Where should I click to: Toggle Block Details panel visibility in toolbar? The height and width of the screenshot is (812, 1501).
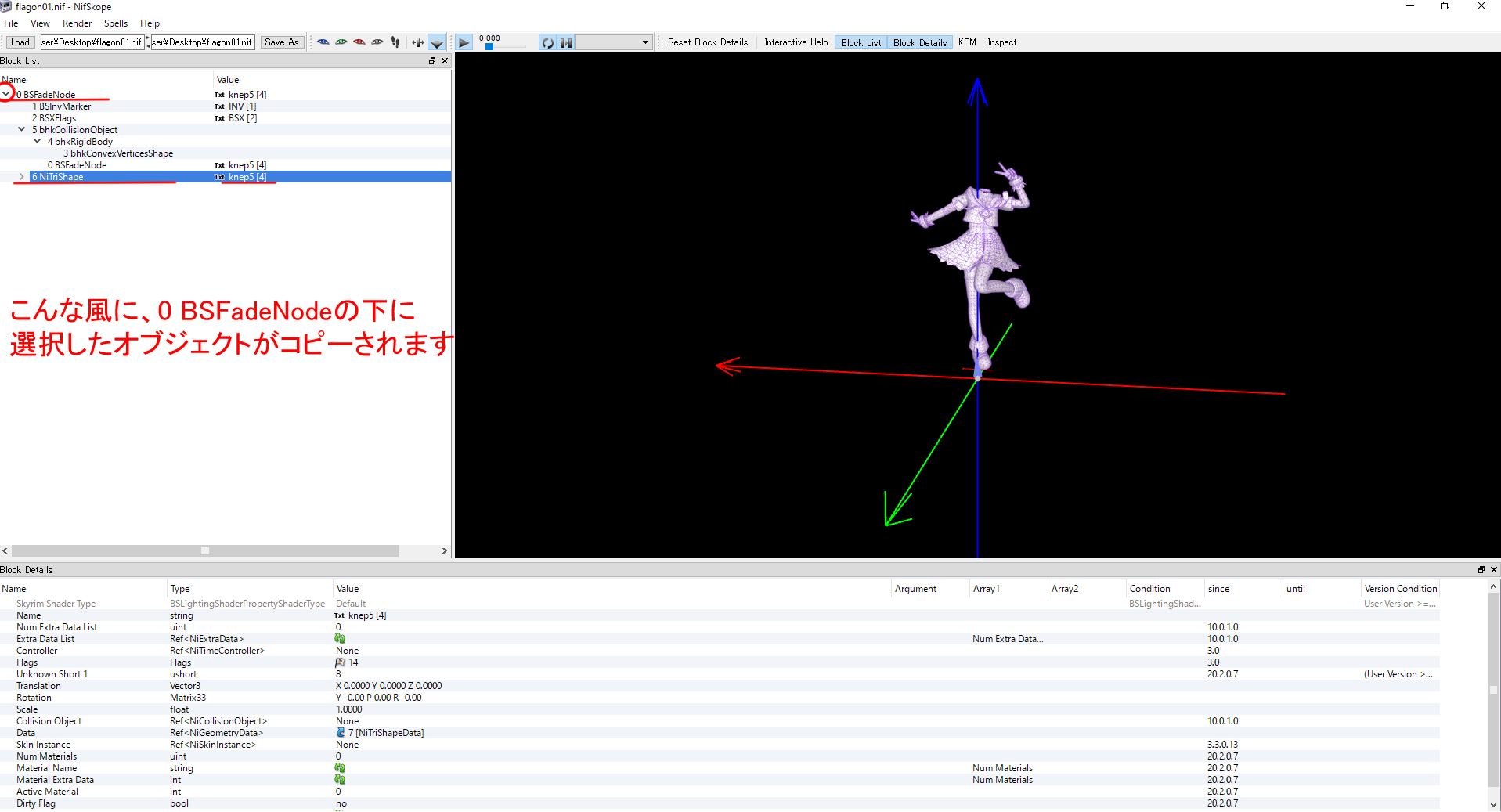tap(920, 42)
